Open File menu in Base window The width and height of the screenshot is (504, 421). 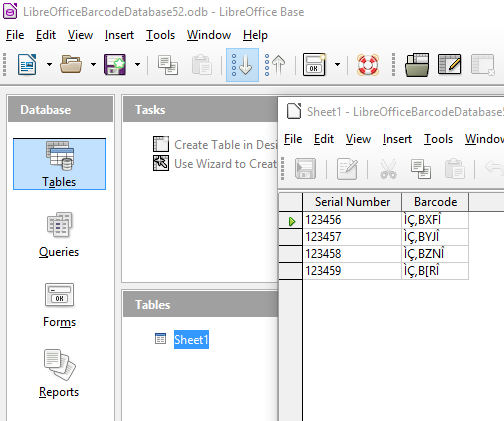pos(15,35)
